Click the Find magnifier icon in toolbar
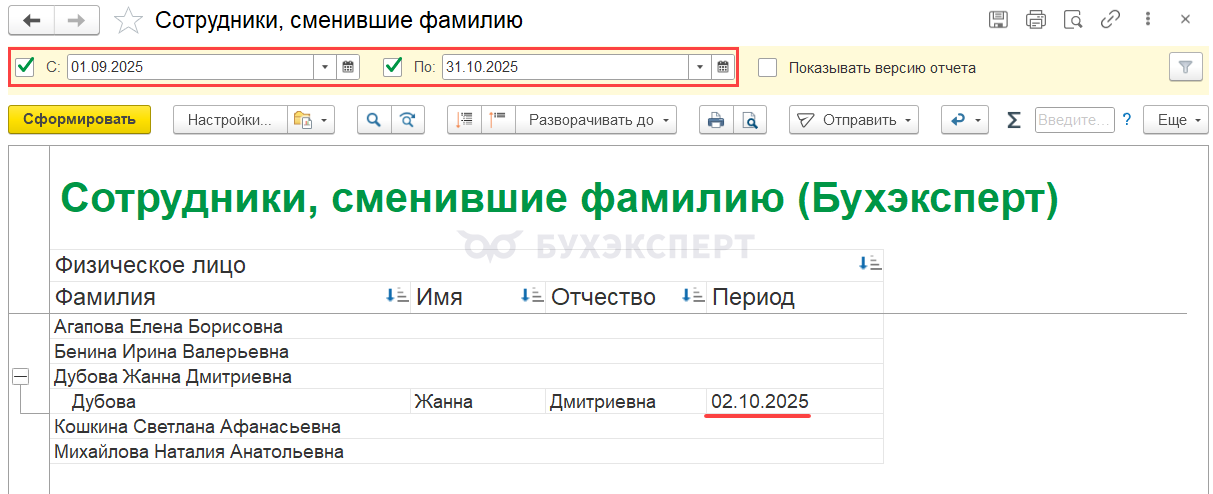Image resolution: width=1213 pixels, height=494 pixels. 374,120
